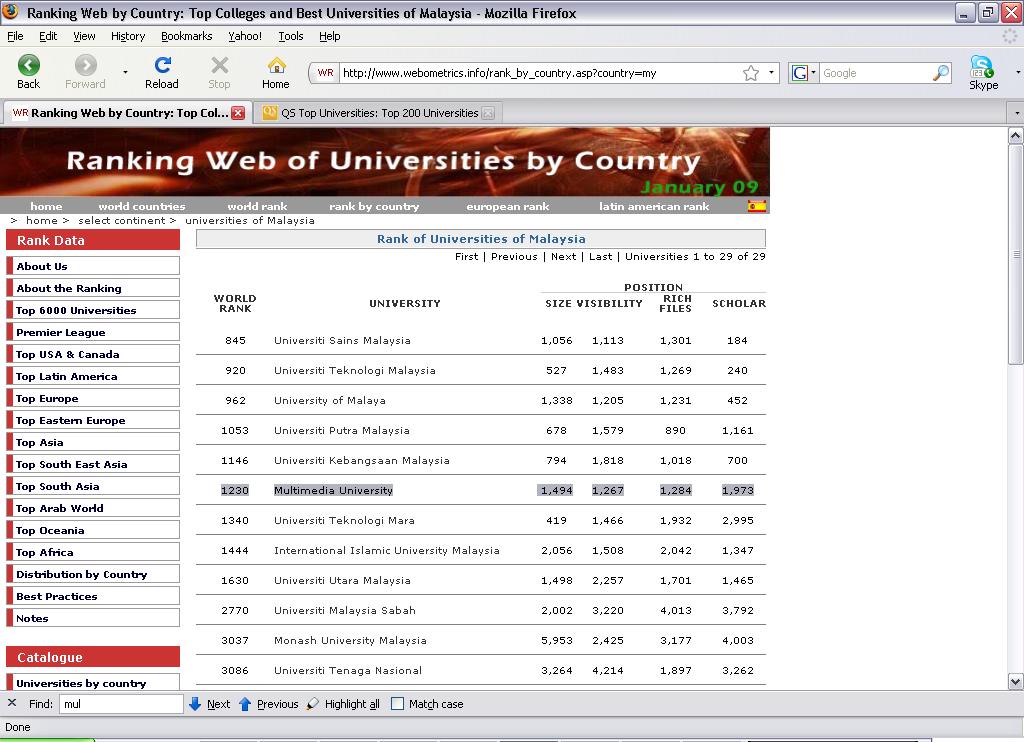Click the WR site icon in address bar
Screen dimensions: 1024x742
(325, 73)
